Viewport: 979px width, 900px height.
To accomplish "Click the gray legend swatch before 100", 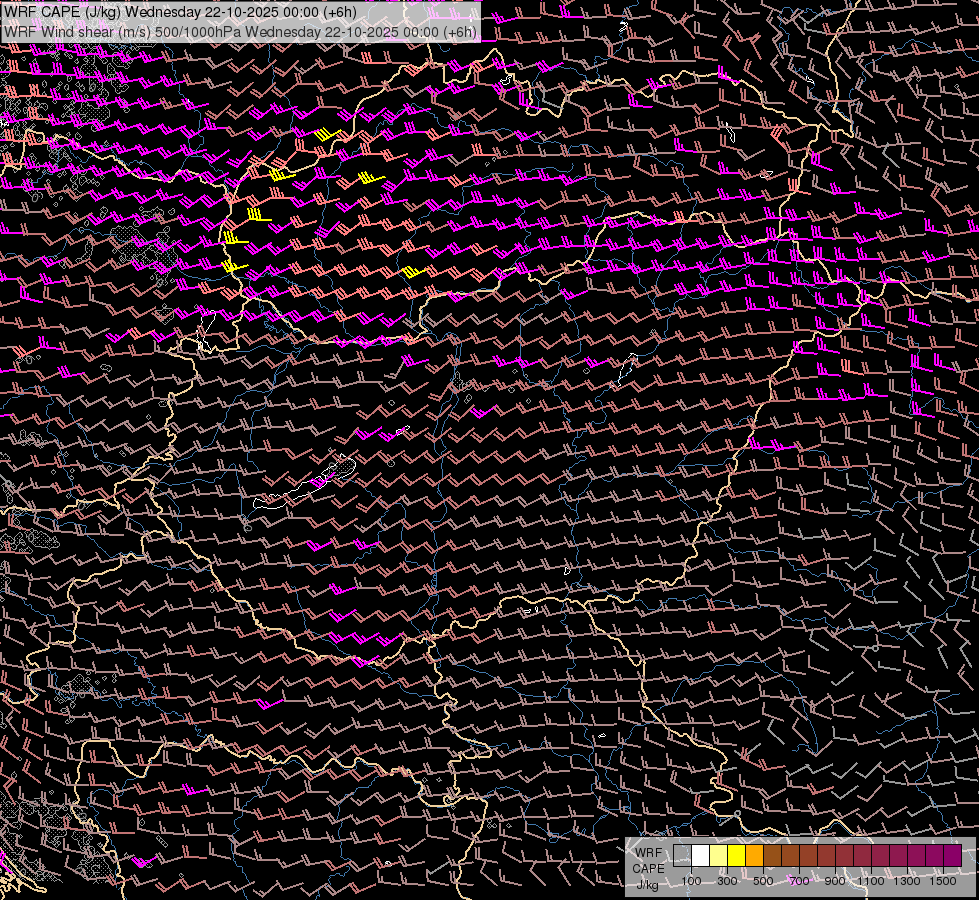I will [x=682, y=856].
